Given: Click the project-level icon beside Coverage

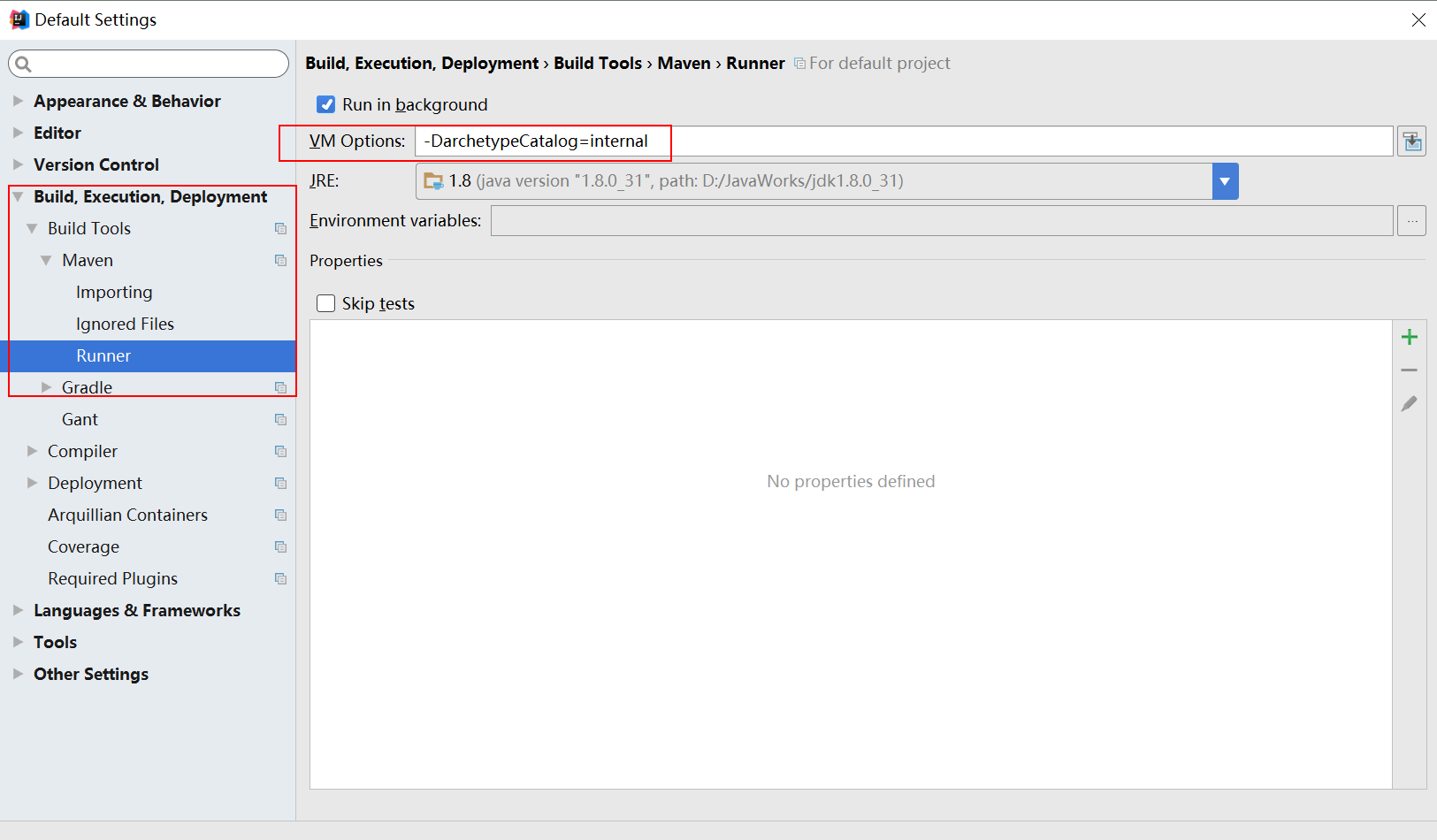Looking at the screenshot, I should point(280,547).
